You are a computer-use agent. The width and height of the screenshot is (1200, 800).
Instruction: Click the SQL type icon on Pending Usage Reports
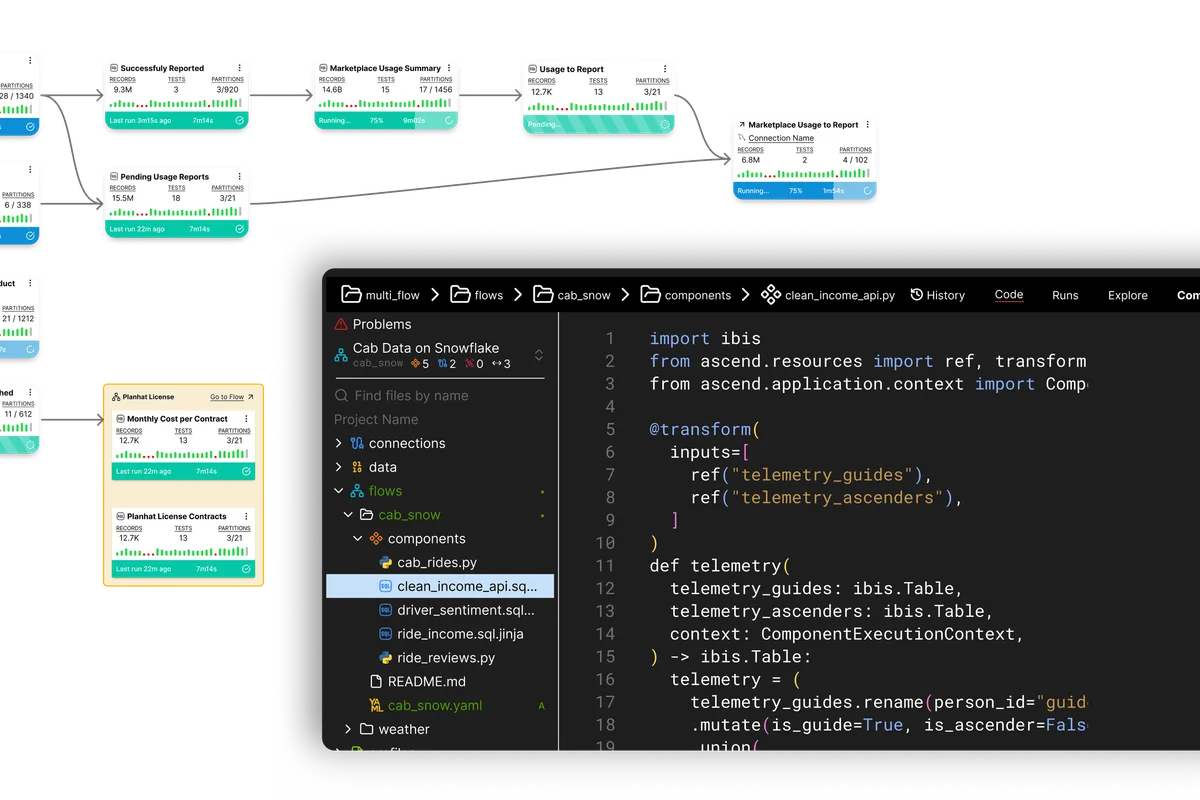coord(114,176)
